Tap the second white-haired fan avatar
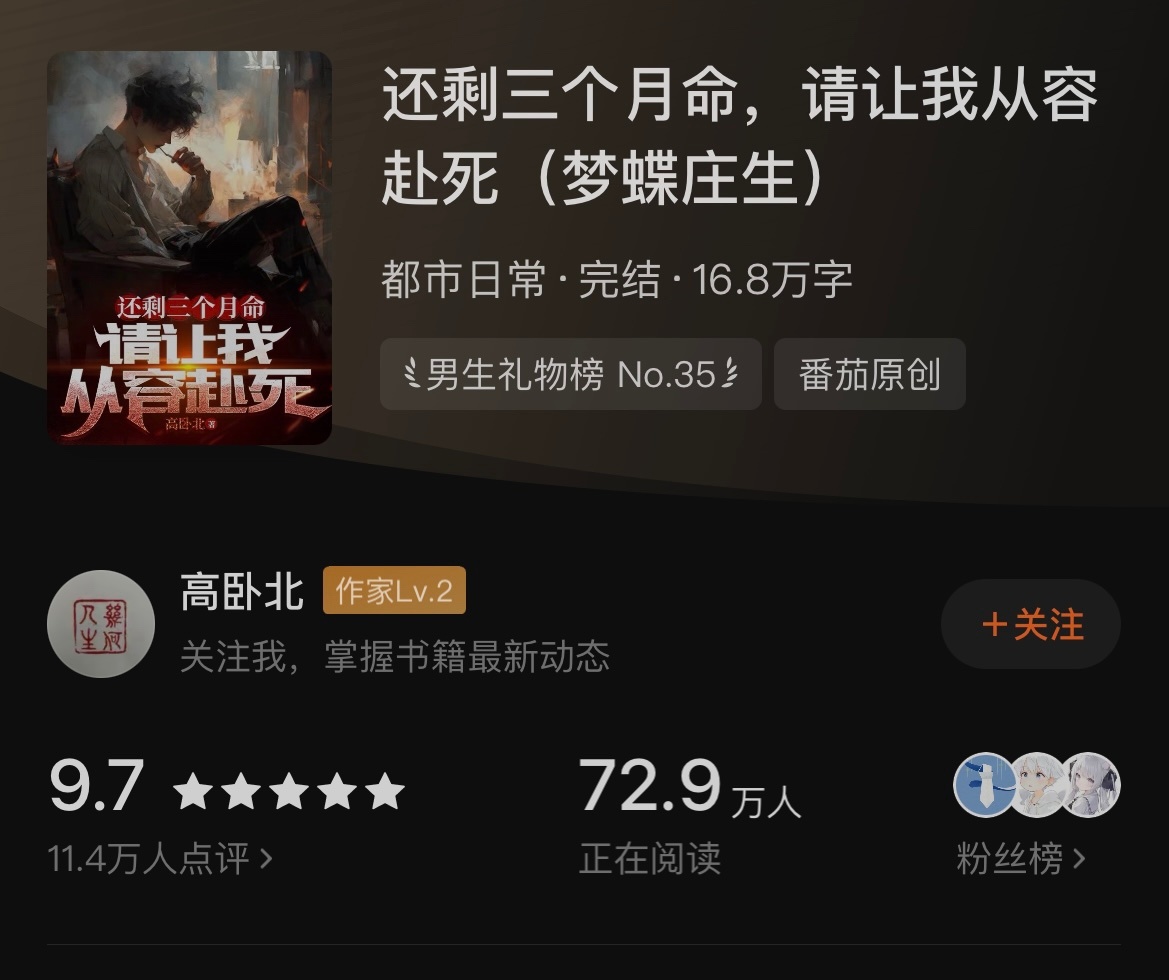This screenshot has width=1169, height=980. [x=1037, y=785]
